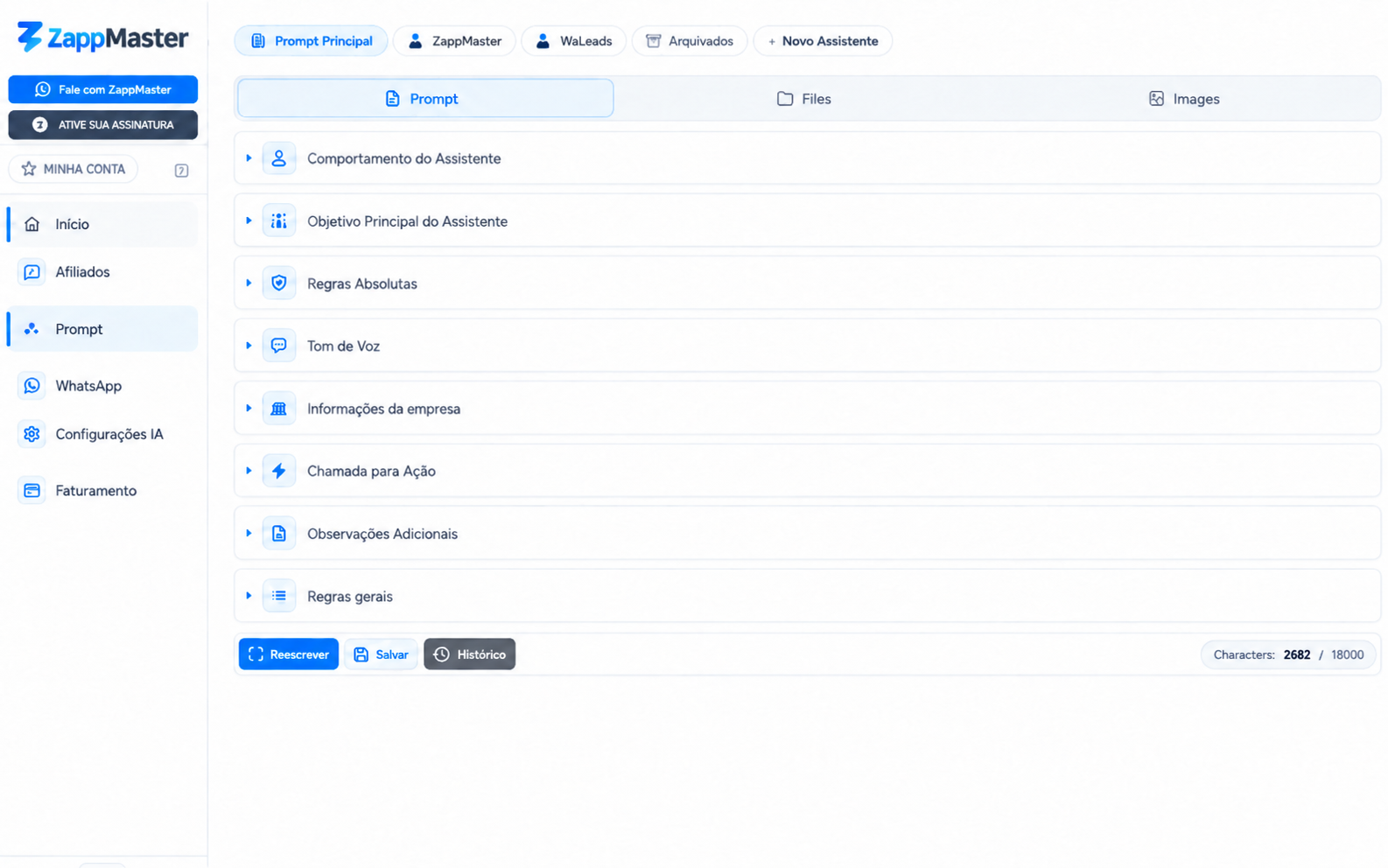This screenshot has height=868, width=1388.
Task: Click the Faturamento card icon
Action: click(32, 491)
